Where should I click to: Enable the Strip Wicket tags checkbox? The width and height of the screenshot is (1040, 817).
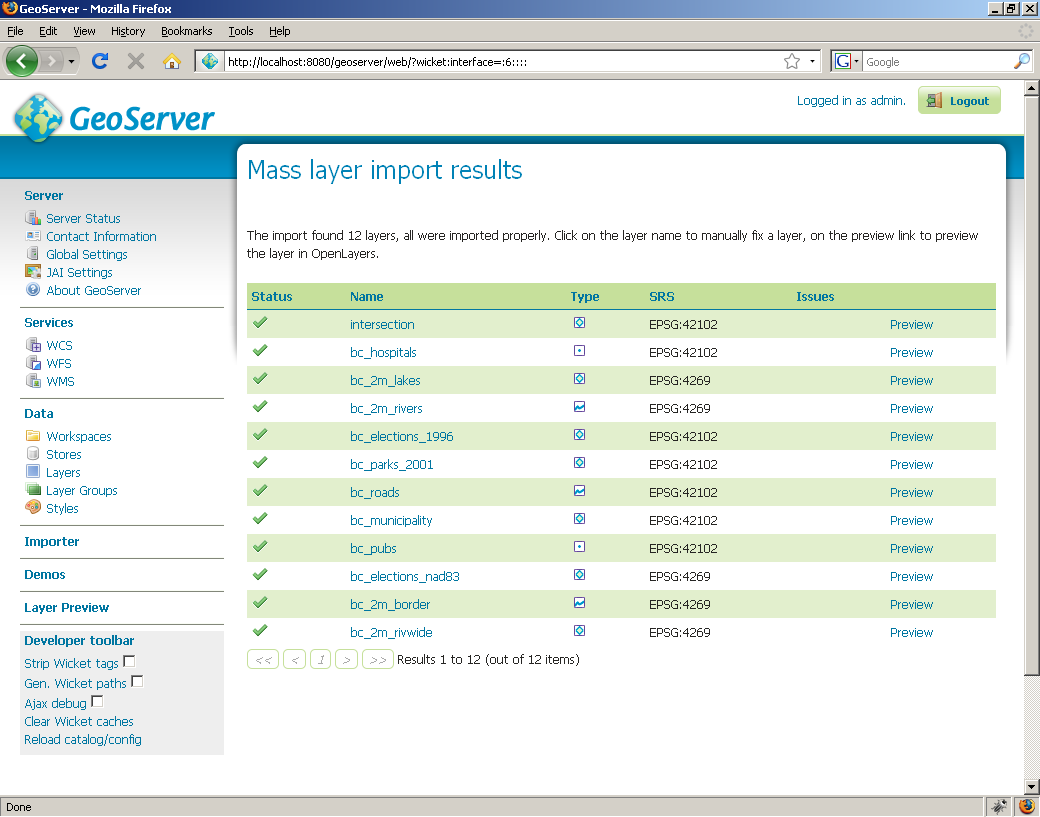pyautogui.click(x=129, y=662)
